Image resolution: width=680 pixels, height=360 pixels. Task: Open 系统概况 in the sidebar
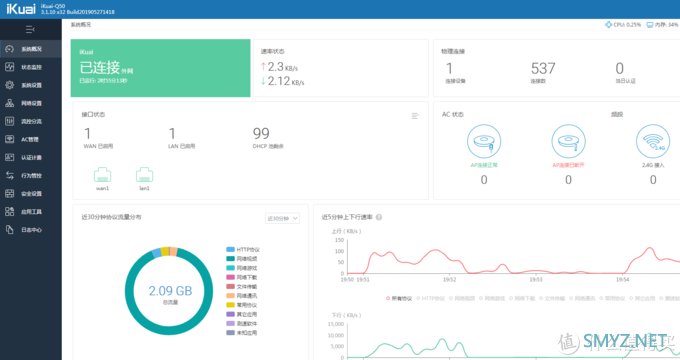pos(31,49)
